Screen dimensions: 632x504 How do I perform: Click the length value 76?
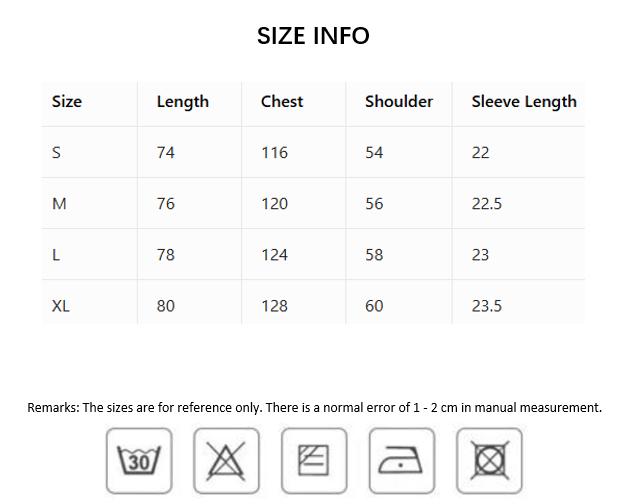(166, 203)
